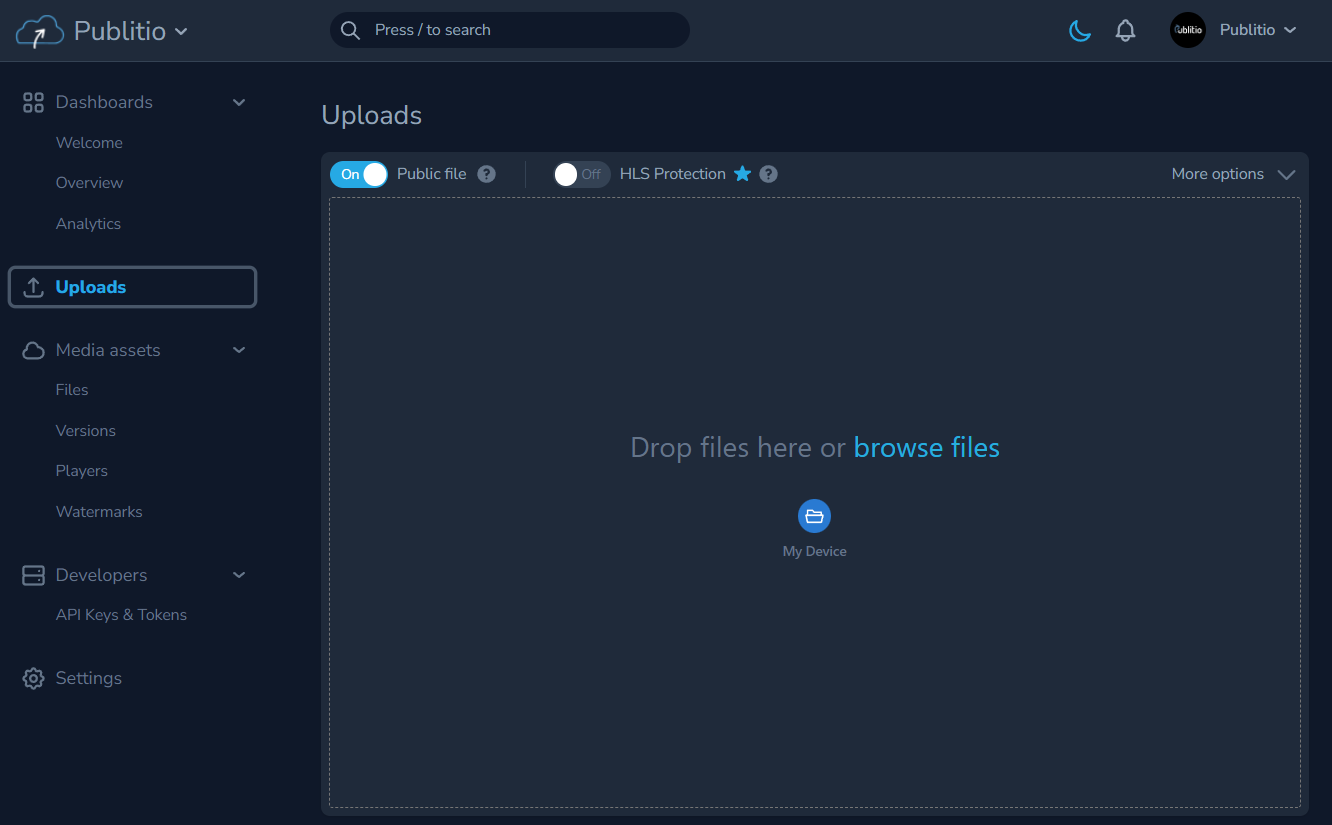Open notifications bell
The image size is (1332, 825).
click(x=1125, y=30)
